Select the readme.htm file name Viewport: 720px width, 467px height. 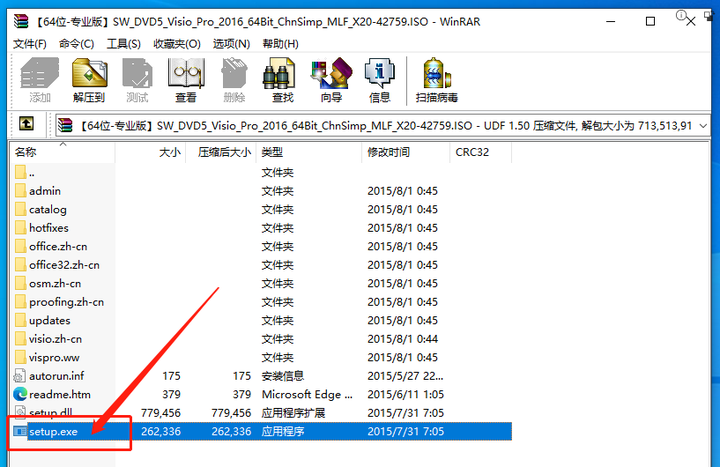point(60,394)
